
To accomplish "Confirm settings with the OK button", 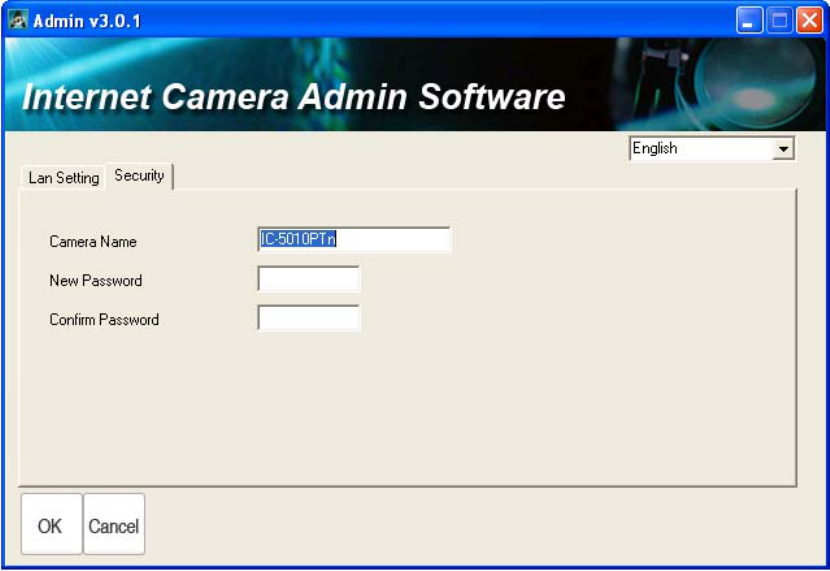I will tap(51, 524).
